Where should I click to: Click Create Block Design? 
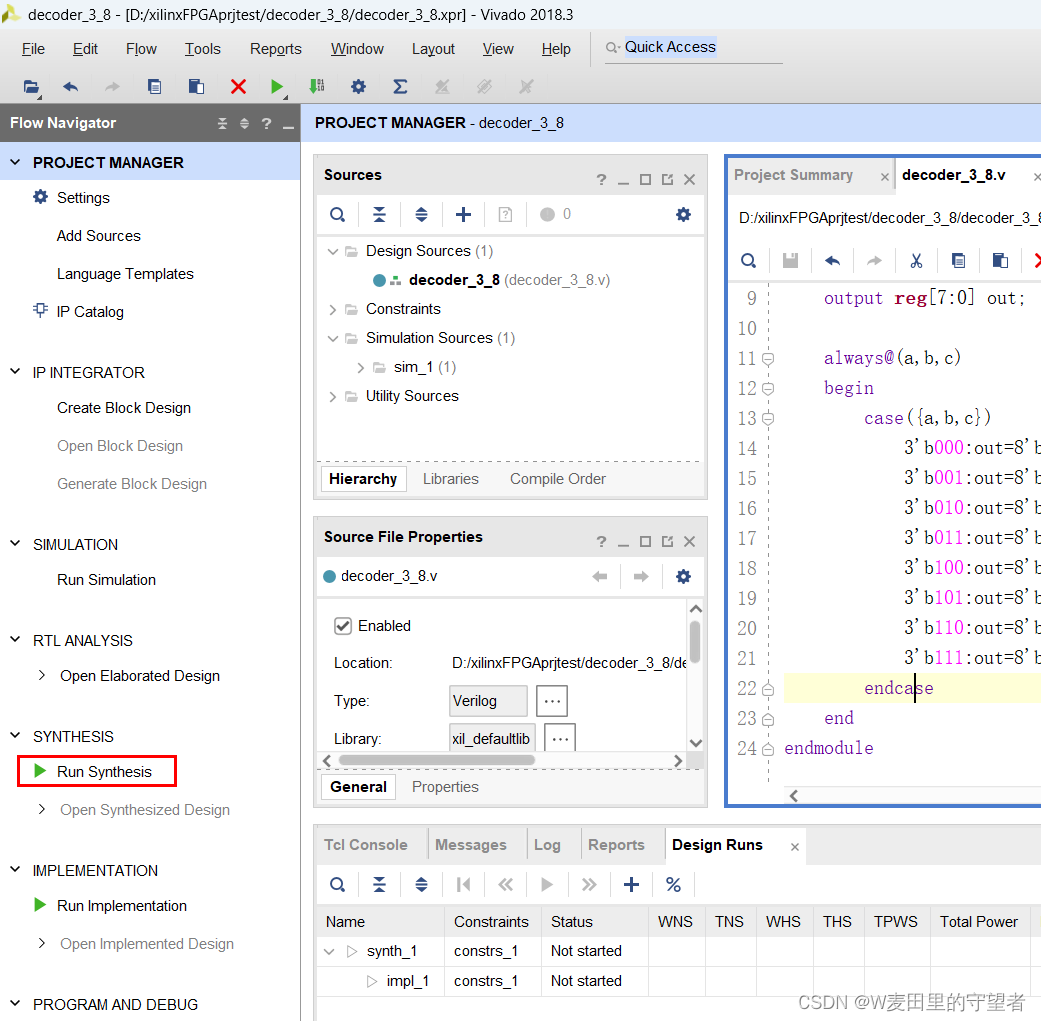coord(123,408)
